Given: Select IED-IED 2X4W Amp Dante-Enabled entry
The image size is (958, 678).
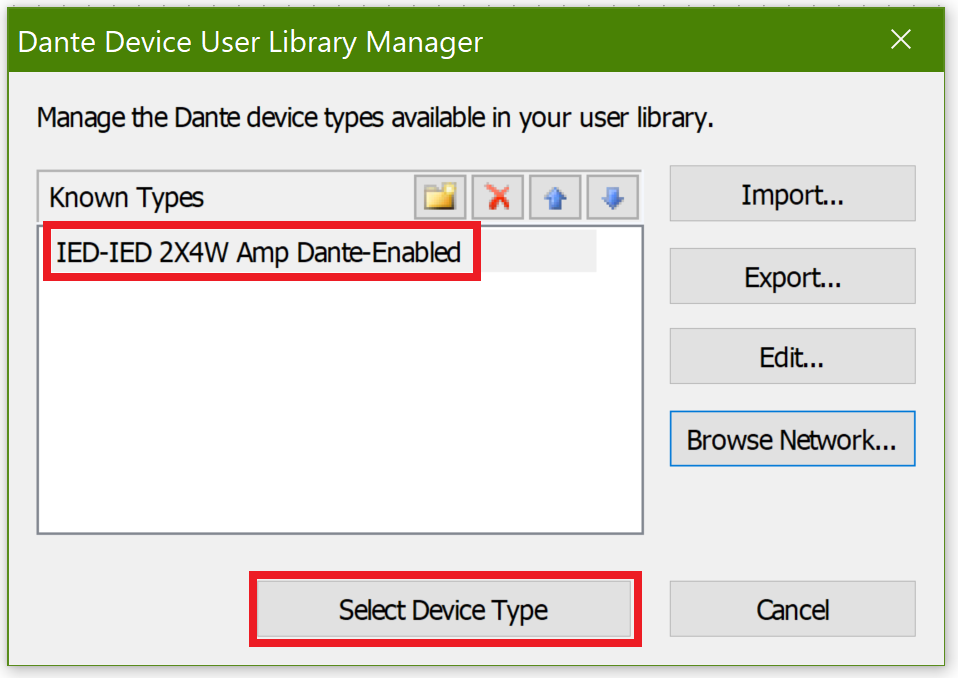Looking at the screenshot, I should click(x=258, y=252).
